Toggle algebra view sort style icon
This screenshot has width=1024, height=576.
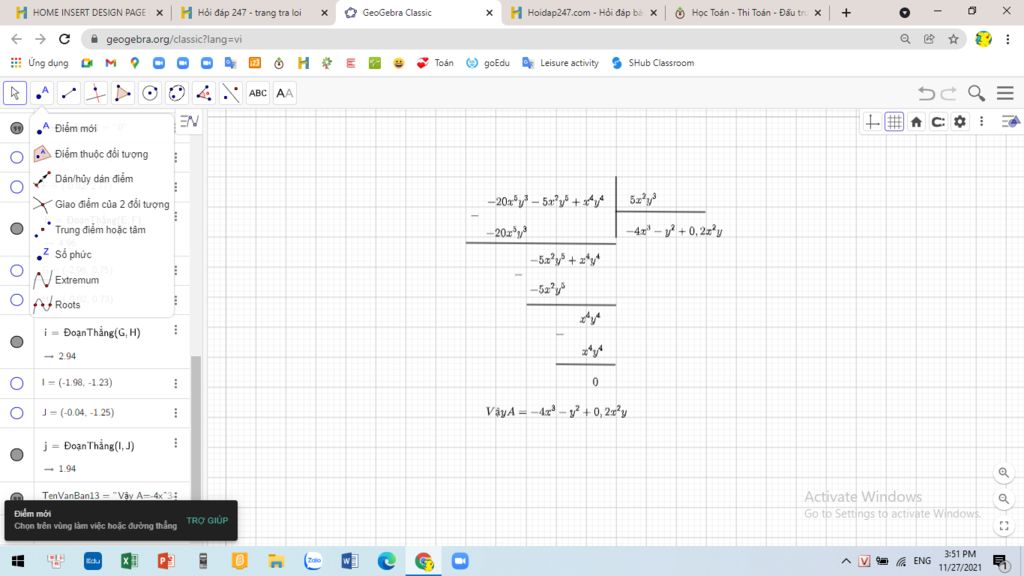189,121
